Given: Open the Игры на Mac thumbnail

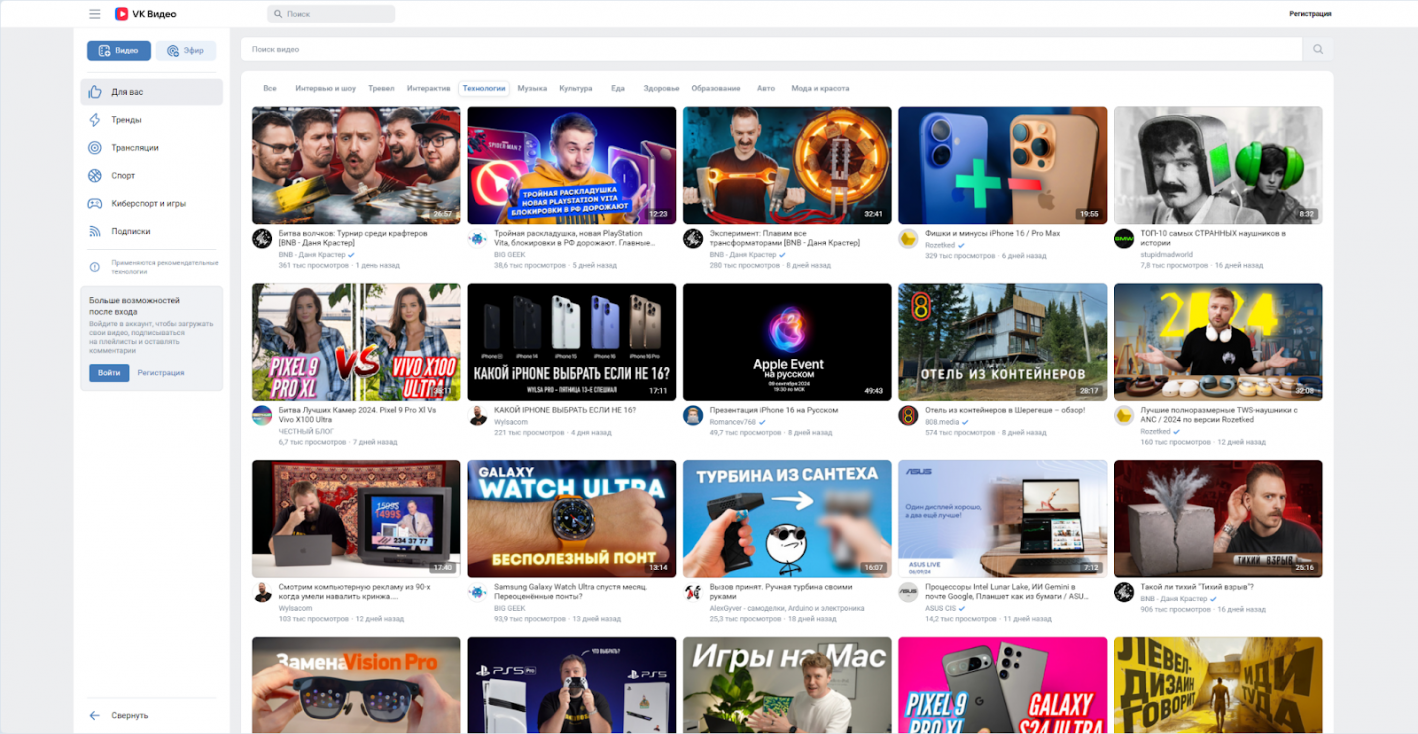Looking at the screenshot, I should point(787,685).
